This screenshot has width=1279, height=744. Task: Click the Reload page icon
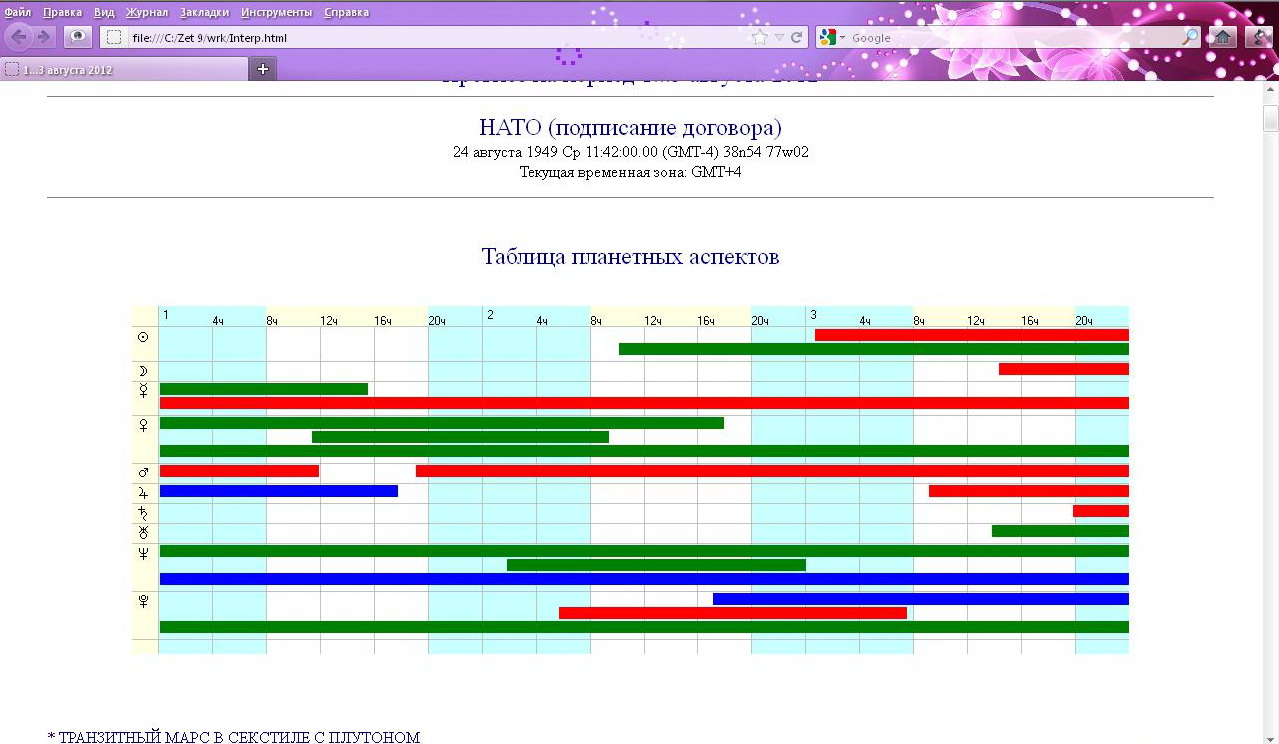(797, 37)
